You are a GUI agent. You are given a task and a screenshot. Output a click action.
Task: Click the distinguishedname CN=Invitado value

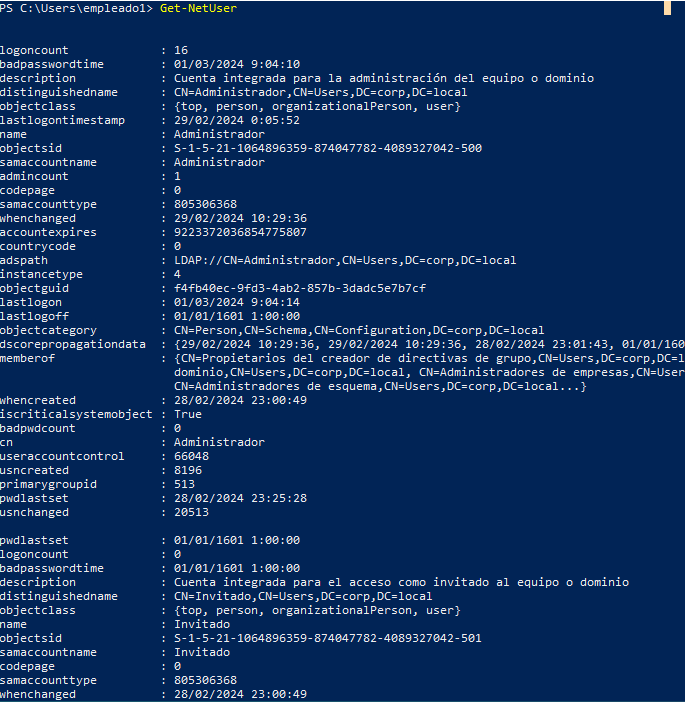(303, 596)
